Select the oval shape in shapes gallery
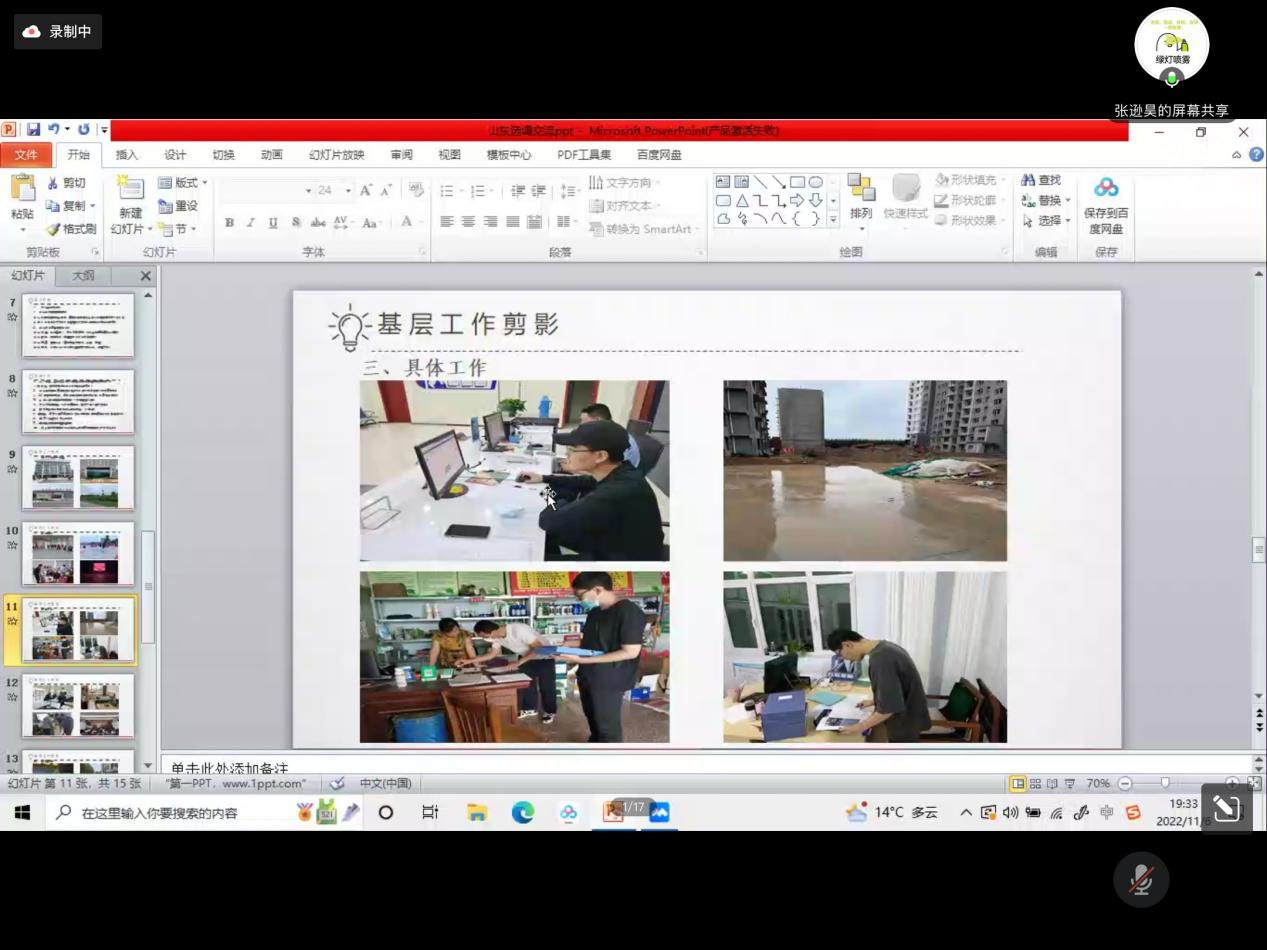Viewport: 1267px width, 950px height. pyautogui.click(x=816, y=182)
